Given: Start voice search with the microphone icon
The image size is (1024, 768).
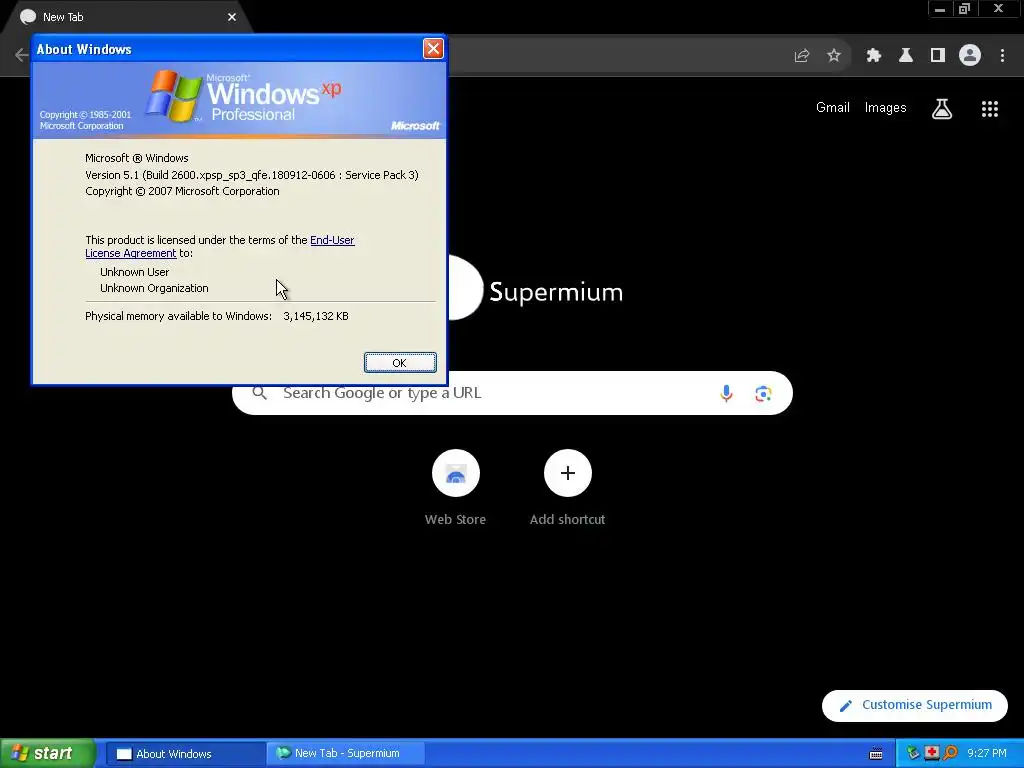Looking at the screenshot, I should click(x=726, y=393).
